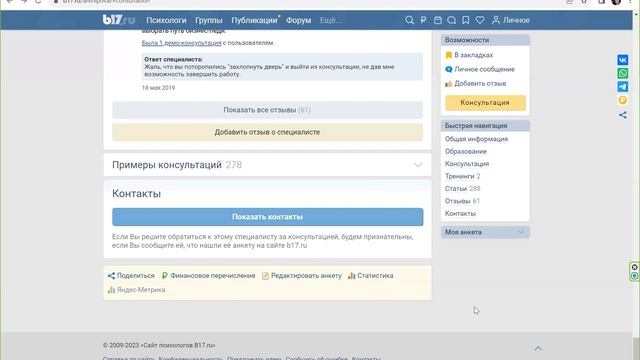Open the b17.ru logo home link
This screenshot has height=360, width=640.
119,20
